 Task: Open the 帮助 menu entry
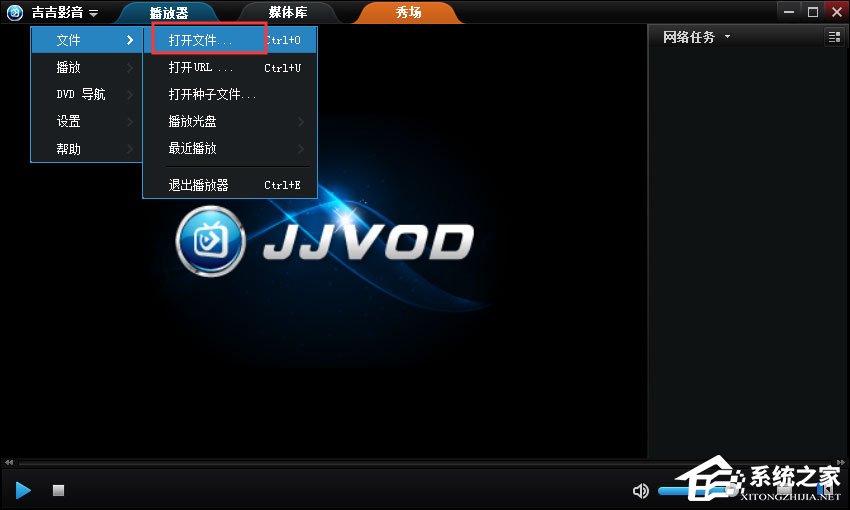coord(87,149)
